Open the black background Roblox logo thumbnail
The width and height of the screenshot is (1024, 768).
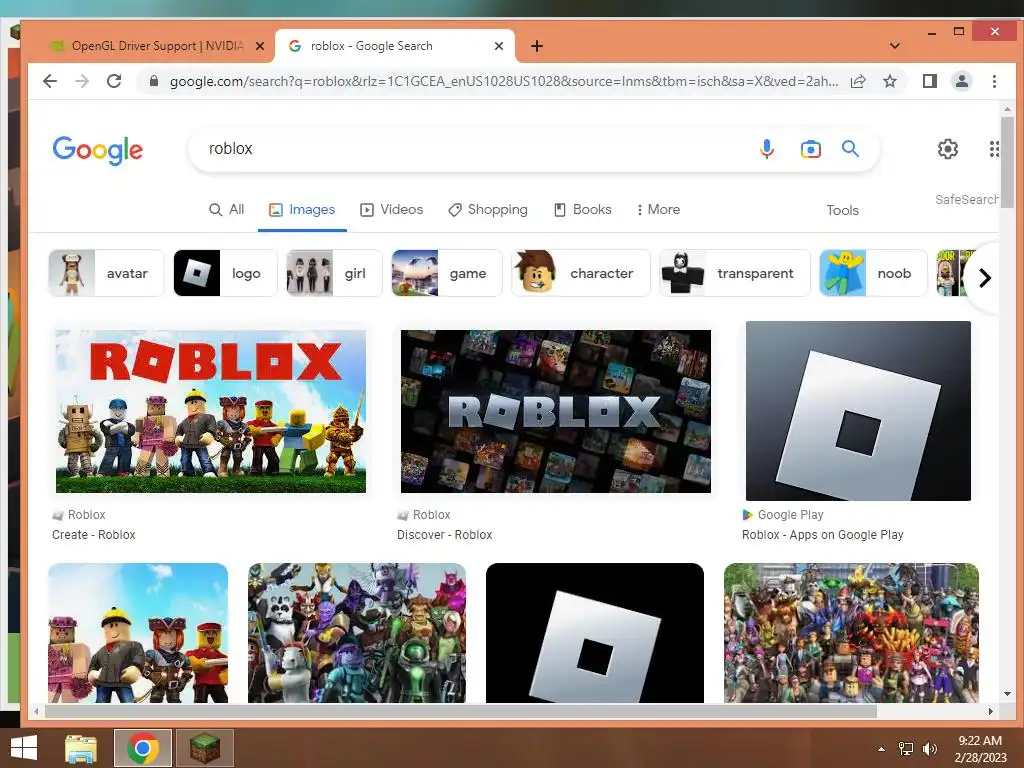pyautogui.click(x=595, y=633)
